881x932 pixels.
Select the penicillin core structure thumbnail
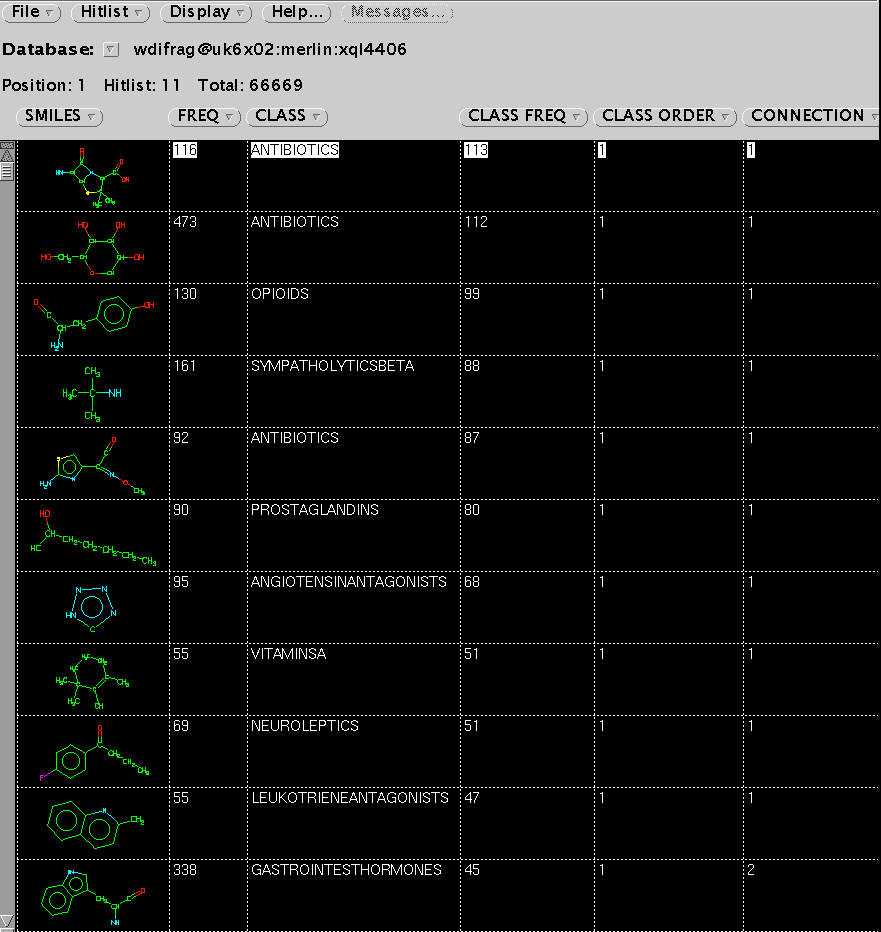pos(92,176)
